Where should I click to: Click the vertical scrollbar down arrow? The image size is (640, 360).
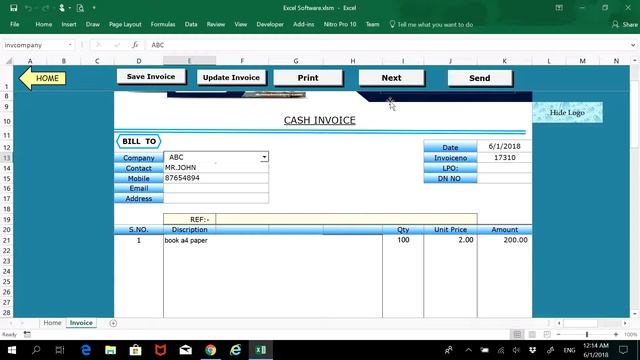pos(634,313)
